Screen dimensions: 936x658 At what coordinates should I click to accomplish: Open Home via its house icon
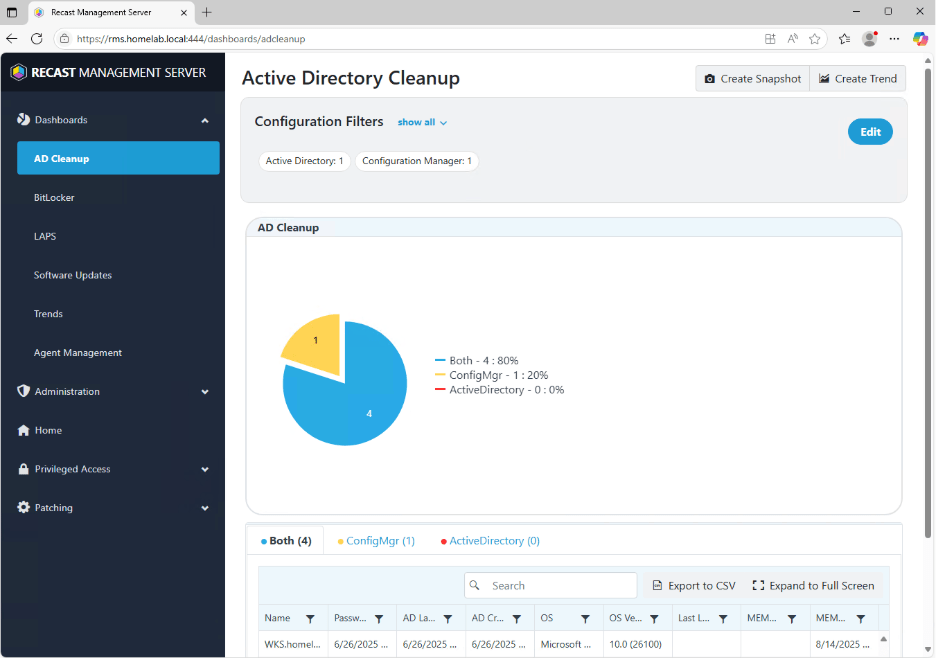[x=22, y=430]
